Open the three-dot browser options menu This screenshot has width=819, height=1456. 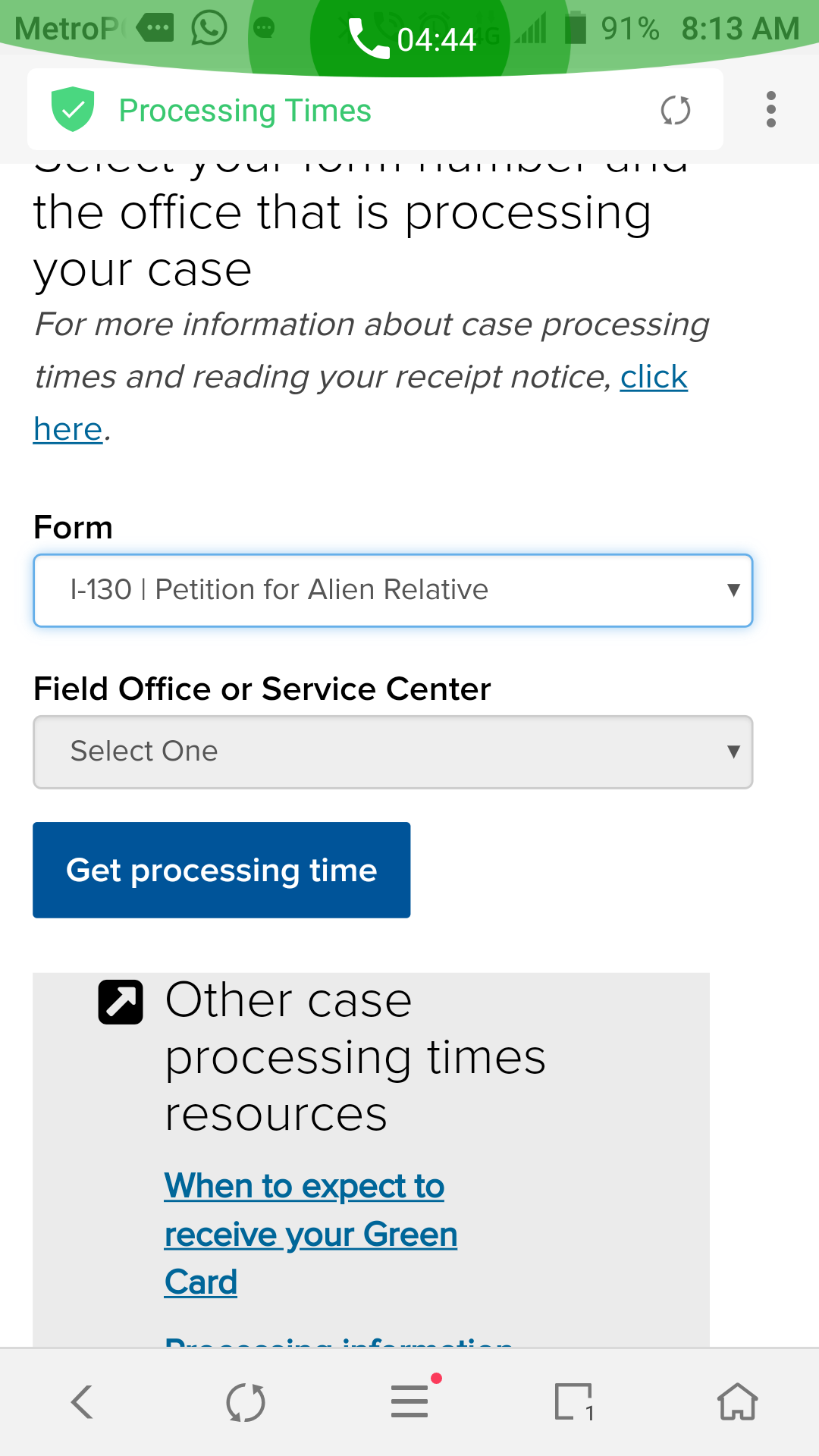771,110
